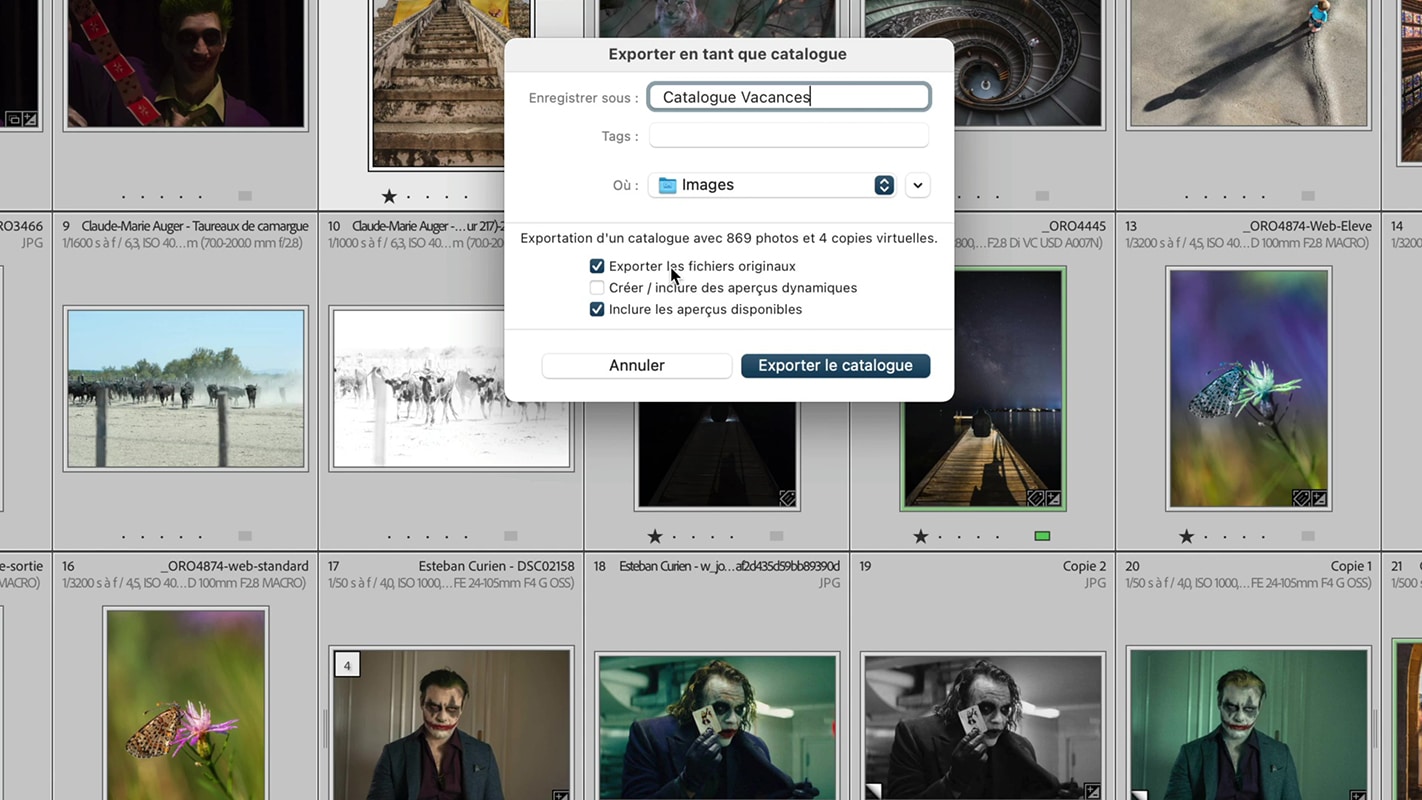Click develop adjustments badge on _ORO4874-Web-Eleve photo
This screenshot has width=1422, height=800.
tap(1318, 498)
